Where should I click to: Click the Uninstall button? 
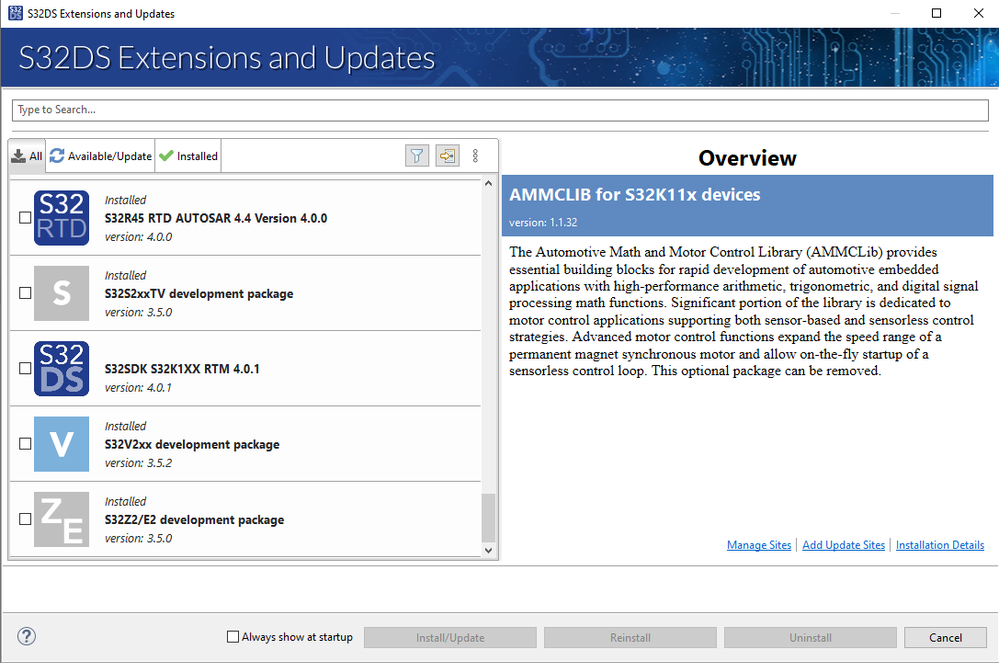click(810, 638)
